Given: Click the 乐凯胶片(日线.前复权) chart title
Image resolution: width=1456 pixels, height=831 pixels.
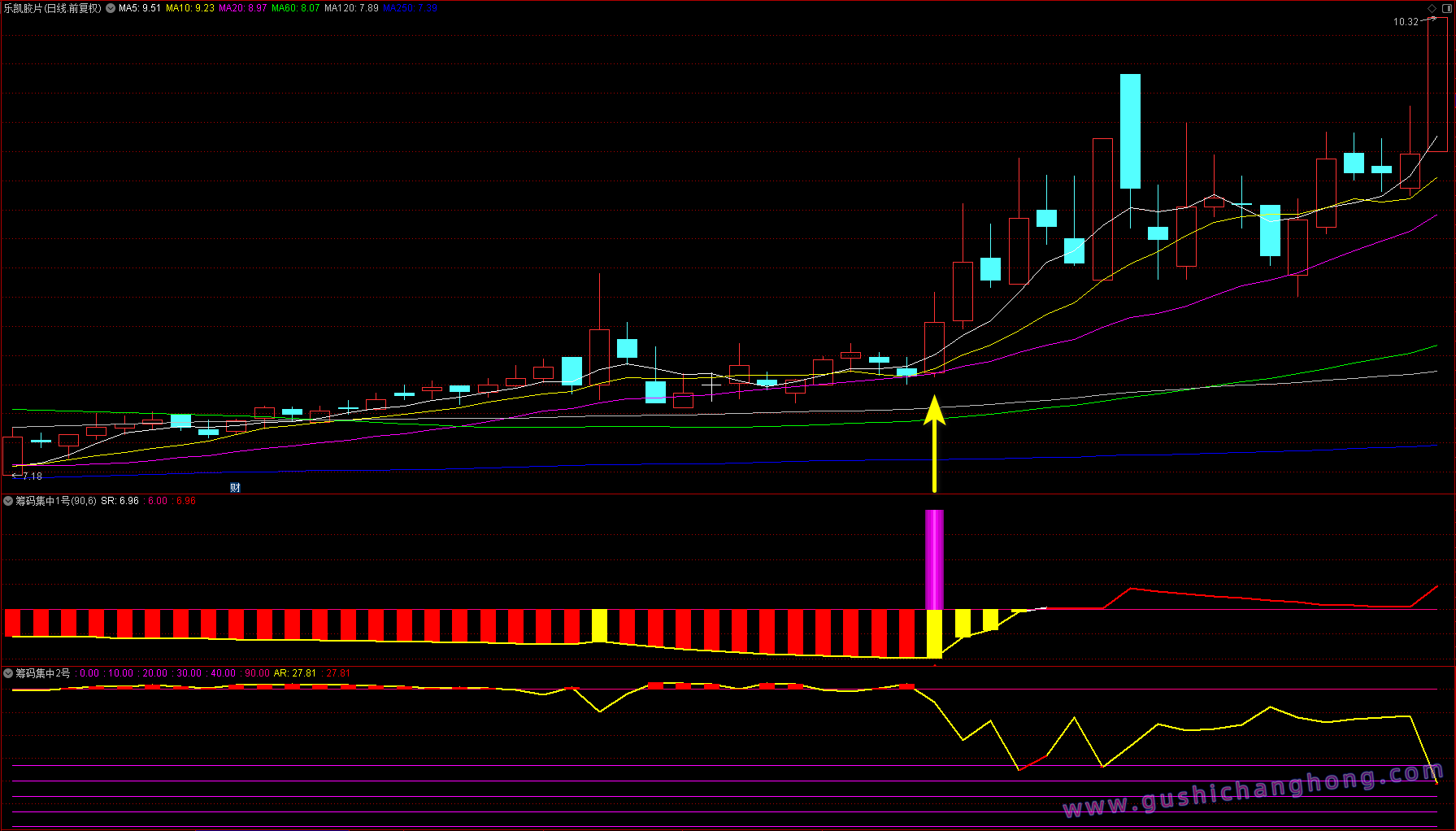Looking at the screenshot, I should [53, 8].
